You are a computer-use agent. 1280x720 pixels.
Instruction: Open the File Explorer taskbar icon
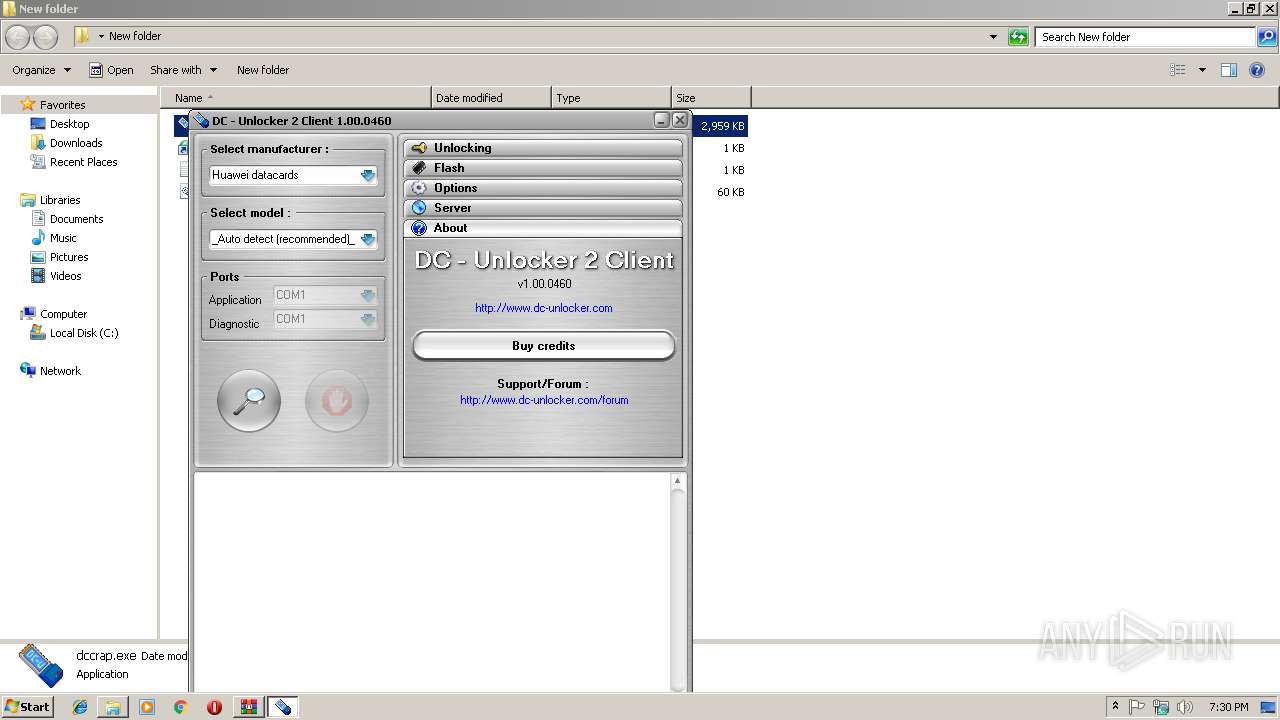click(113, 707)
